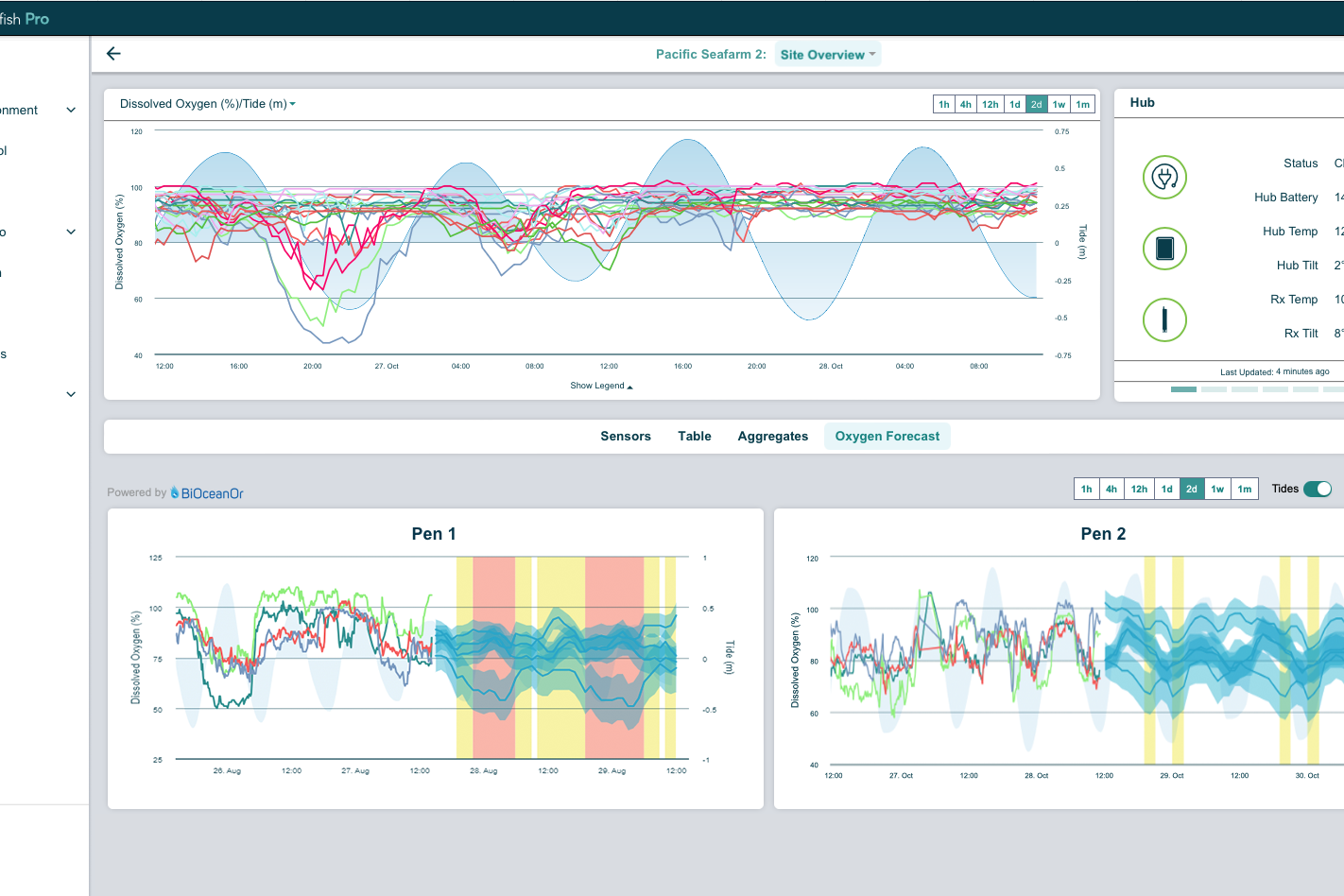Click second page indicator in Hub panel
The image size is (1344, 896).
1214,389
